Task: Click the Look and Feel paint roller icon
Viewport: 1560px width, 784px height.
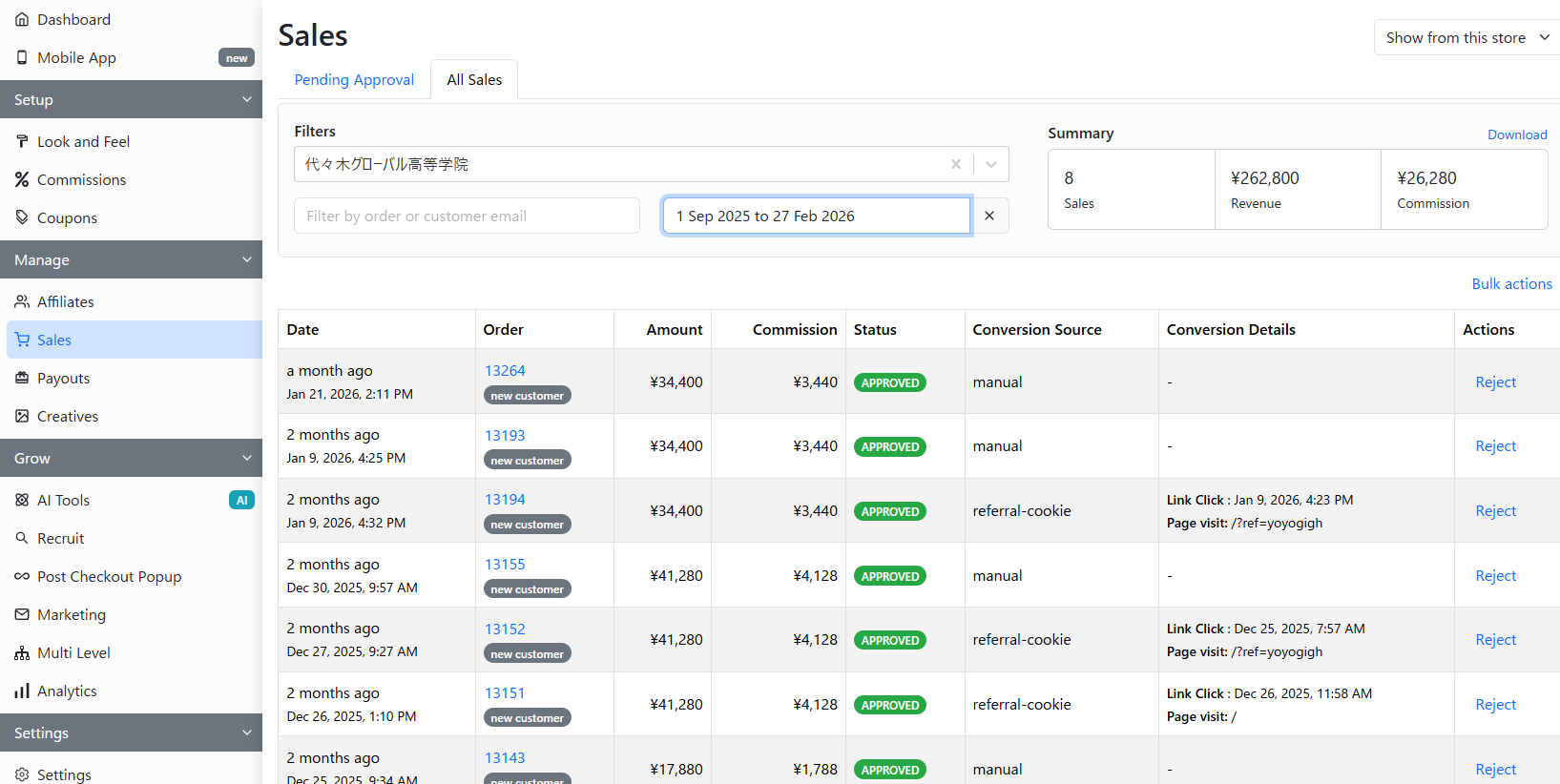Action: click(x=22, y=141)
